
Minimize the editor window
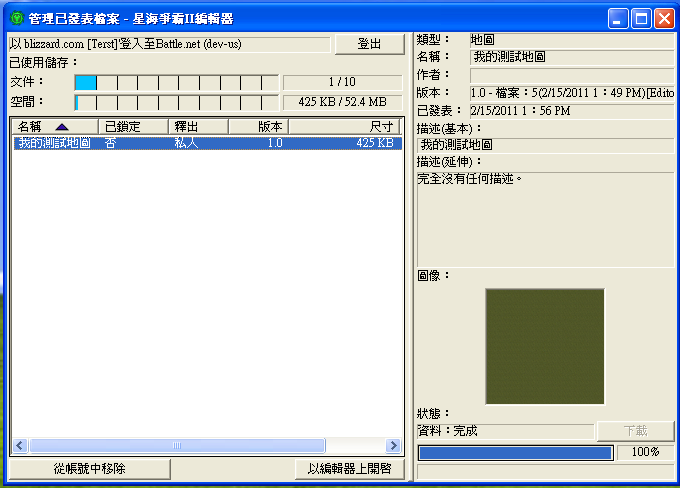[x=618, y=19]
